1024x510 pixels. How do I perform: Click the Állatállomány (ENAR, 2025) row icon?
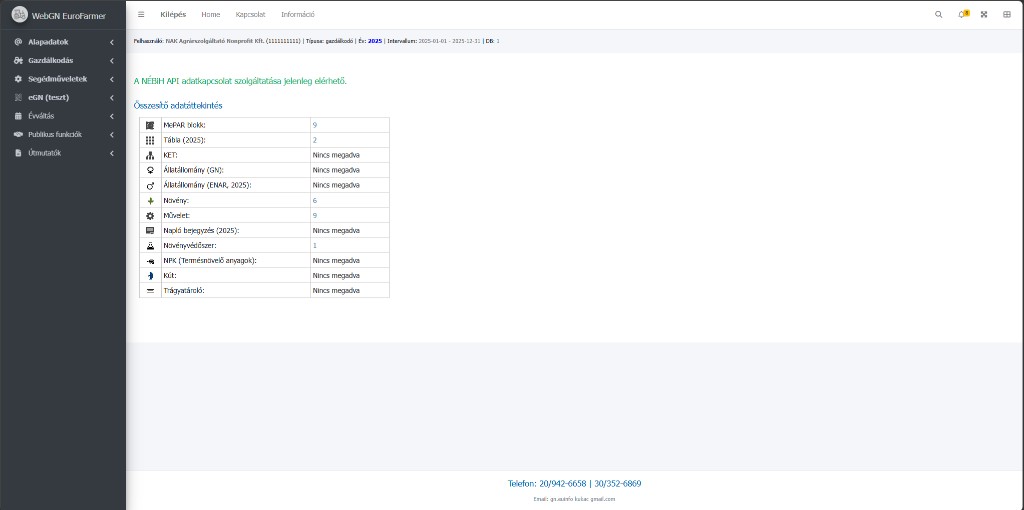(x=150, y=185)
